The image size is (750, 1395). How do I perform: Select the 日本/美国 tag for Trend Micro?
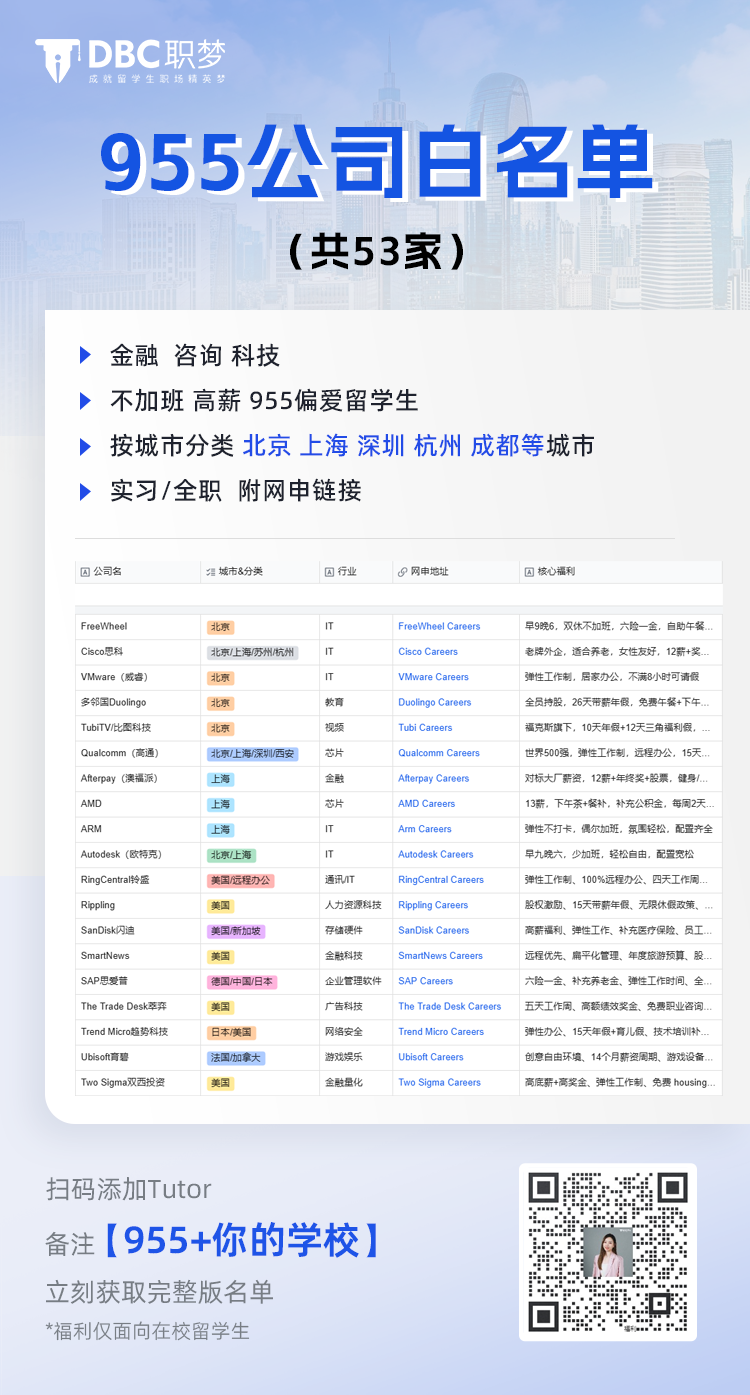pyautogui.click(x=231, y=1032)
